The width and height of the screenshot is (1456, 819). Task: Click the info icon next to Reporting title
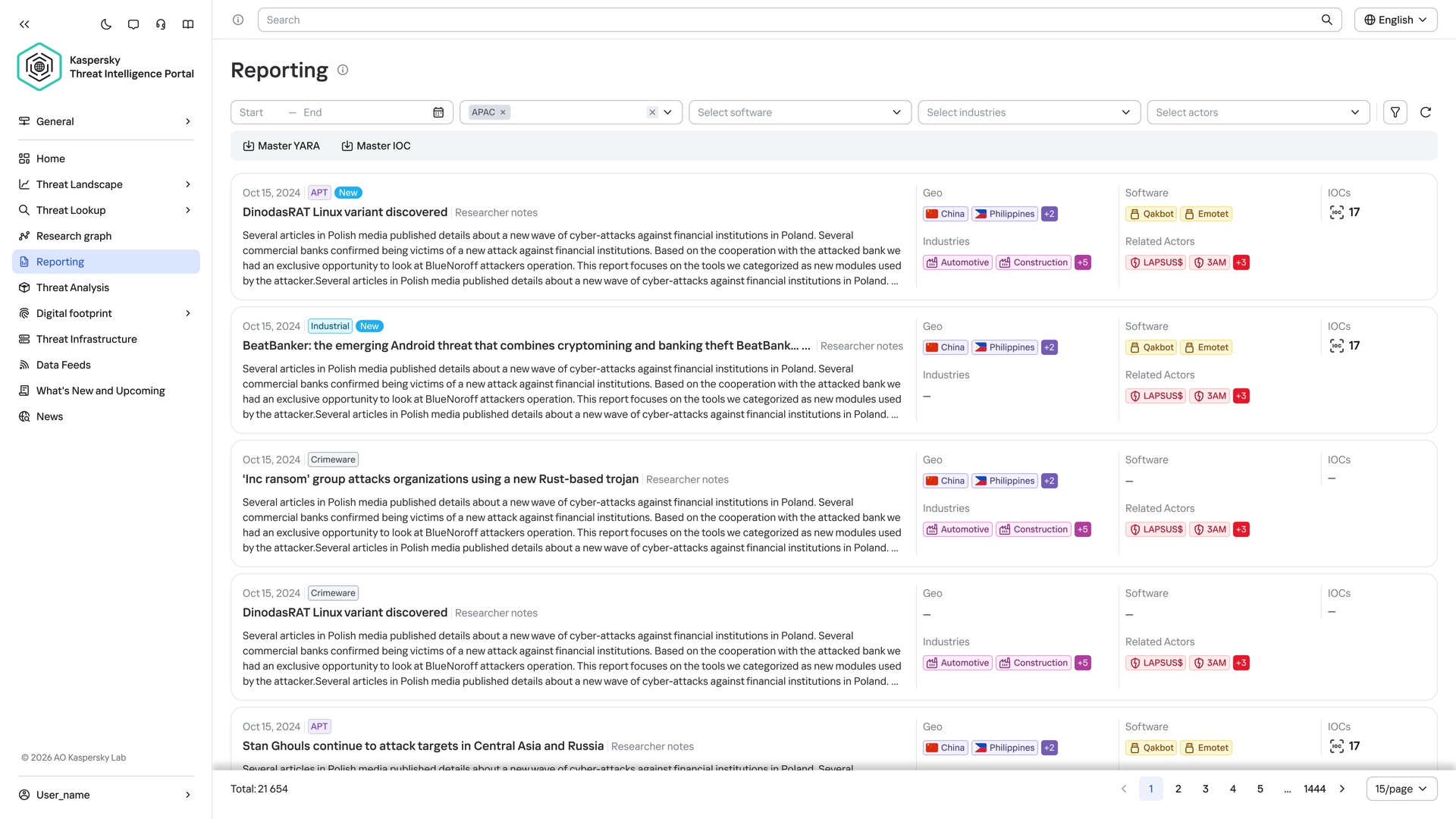[343, 70]
